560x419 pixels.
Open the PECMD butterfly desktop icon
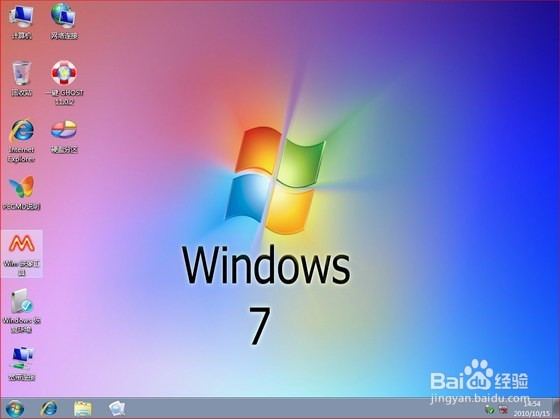(x=21, y=193)
